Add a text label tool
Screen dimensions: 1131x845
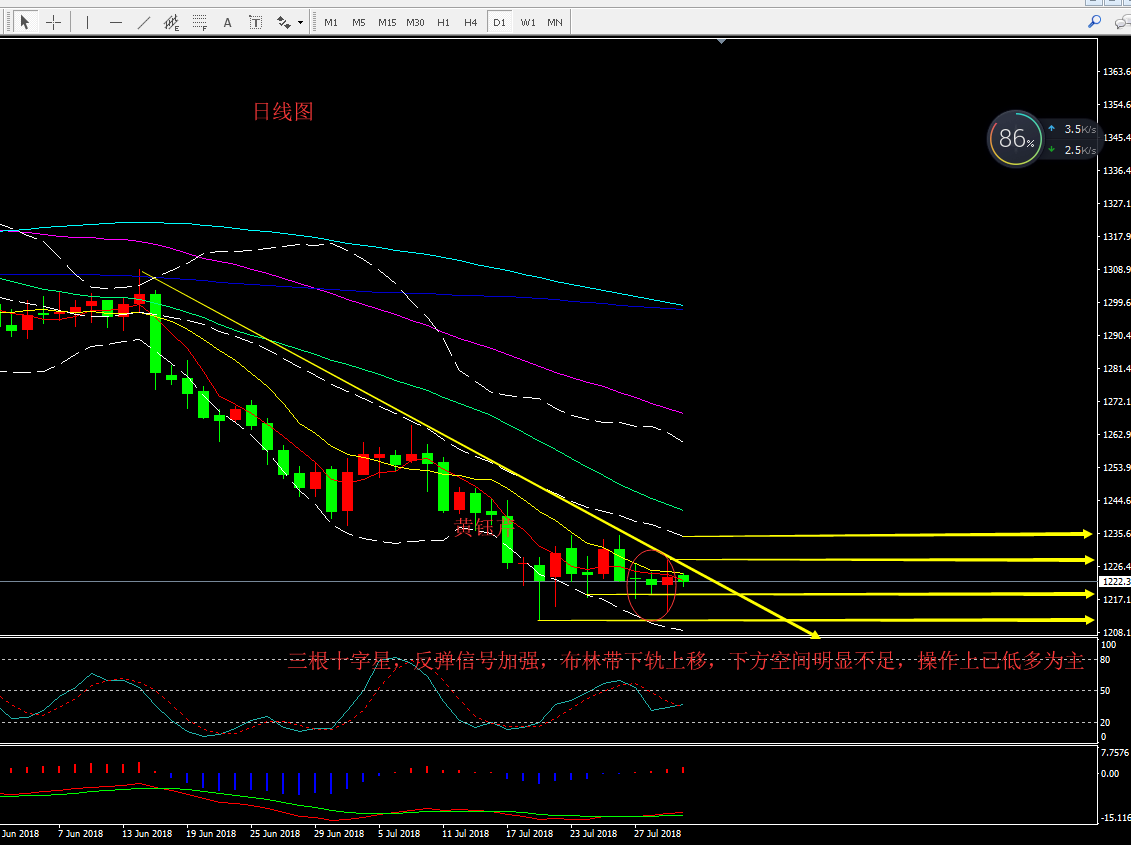pyautogui.click(x=256, y=22)
